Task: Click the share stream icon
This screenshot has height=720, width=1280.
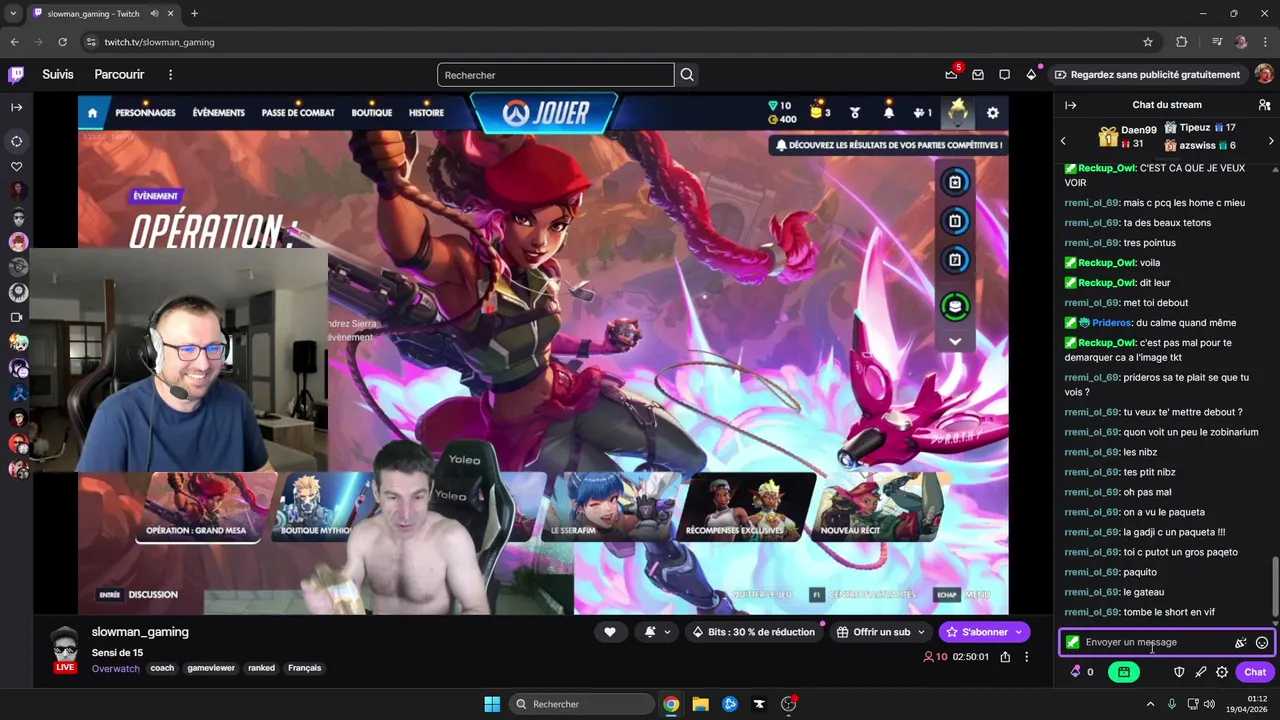Action: click(x=1005, y=657)
